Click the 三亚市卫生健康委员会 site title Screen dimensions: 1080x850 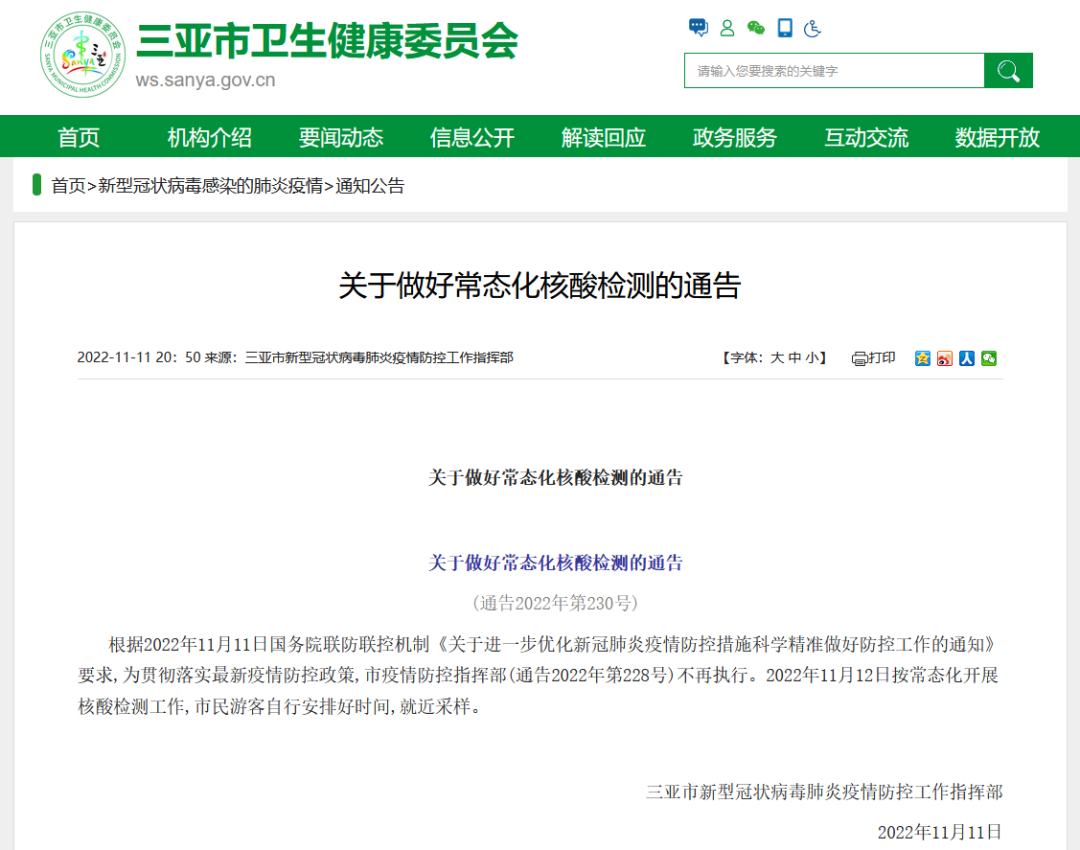[327, 40]
